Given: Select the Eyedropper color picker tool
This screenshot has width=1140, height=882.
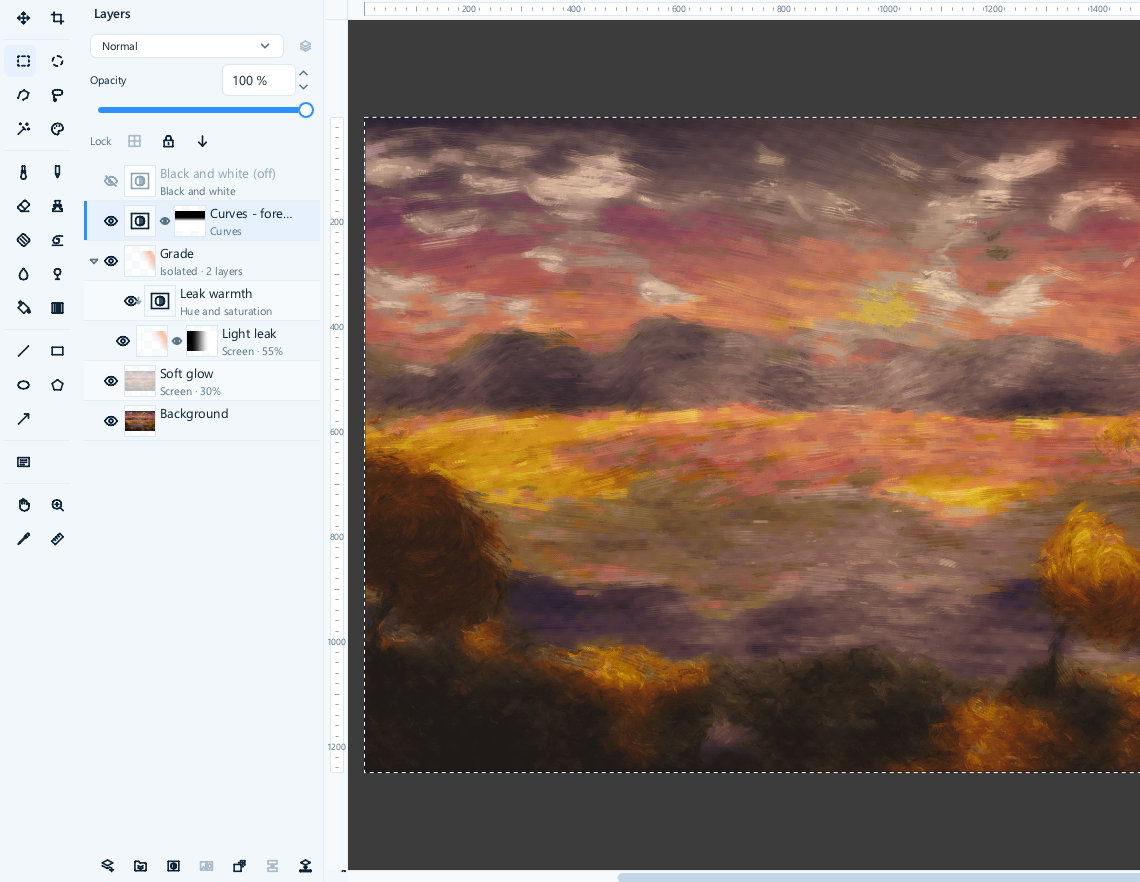Looking at the screenshot, I should point(23,539).
